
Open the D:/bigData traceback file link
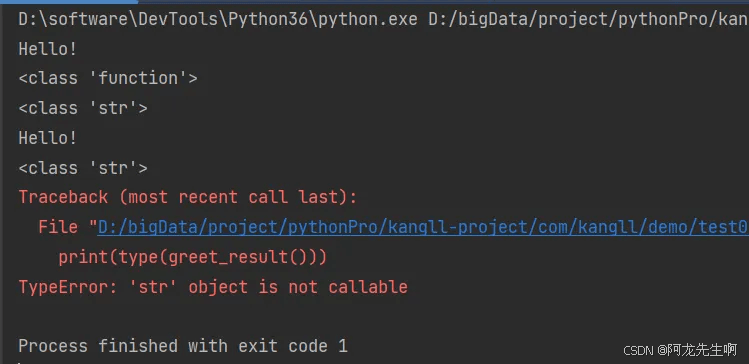click(x=423, y=228)
